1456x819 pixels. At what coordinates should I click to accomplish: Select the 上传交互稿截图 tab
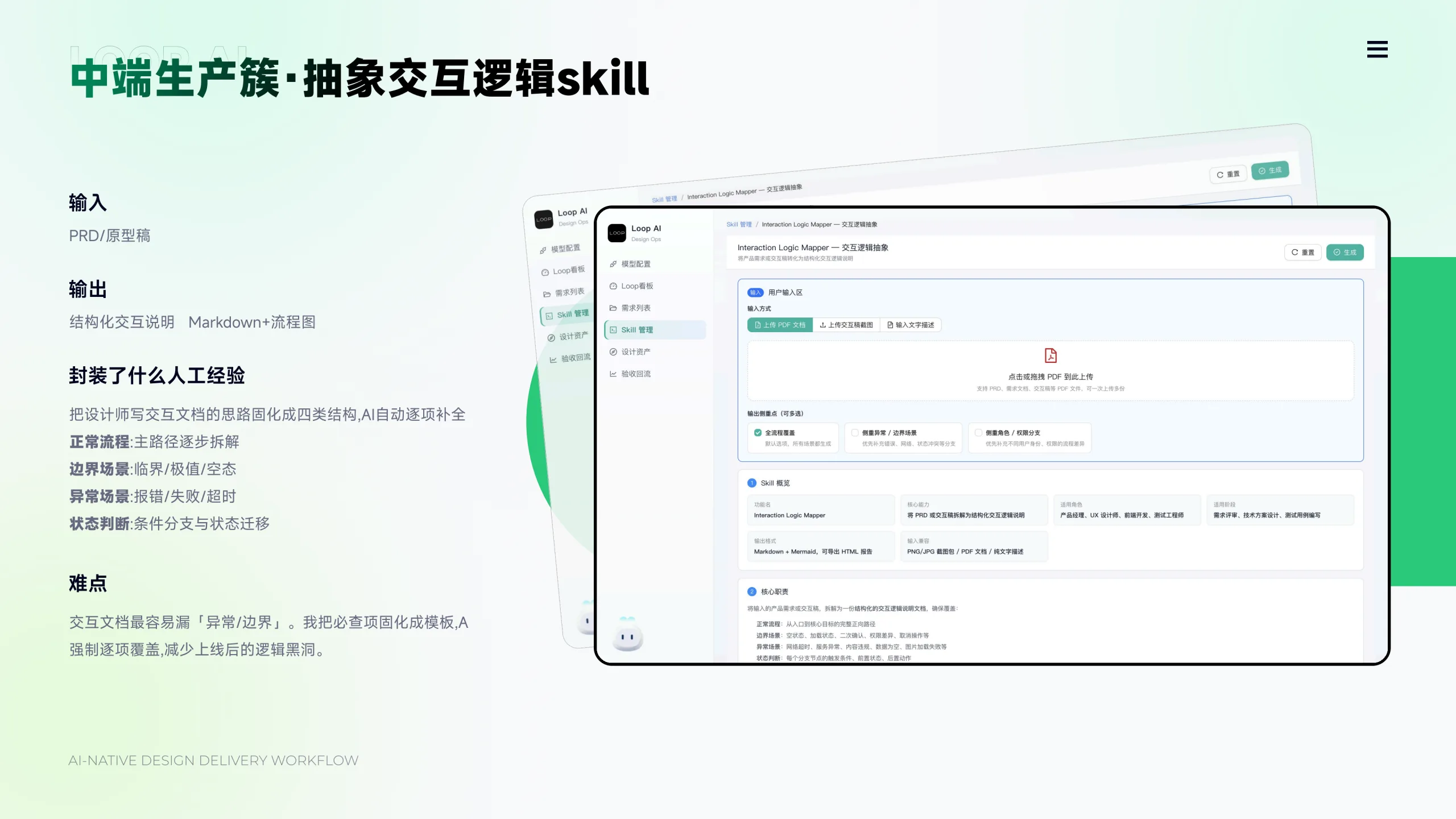846,325
